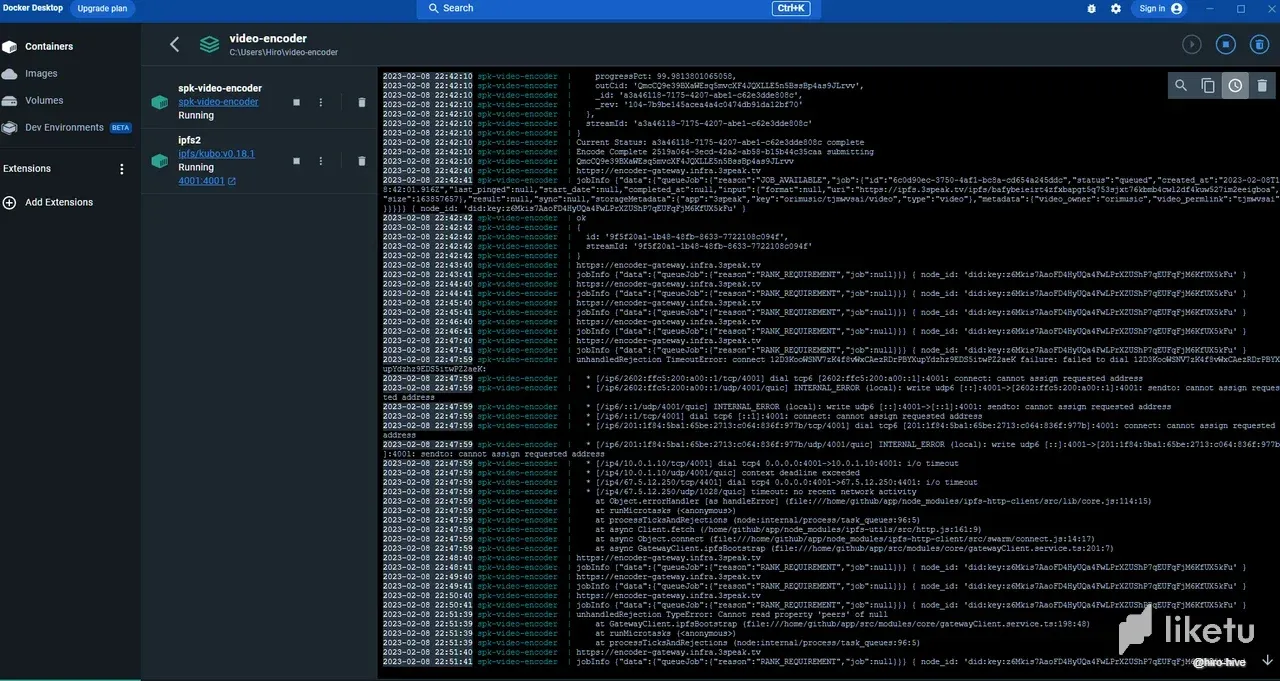1280x681 pixels.
Task: Click the spk-video-encoder container cube icon
Action: 158,102
